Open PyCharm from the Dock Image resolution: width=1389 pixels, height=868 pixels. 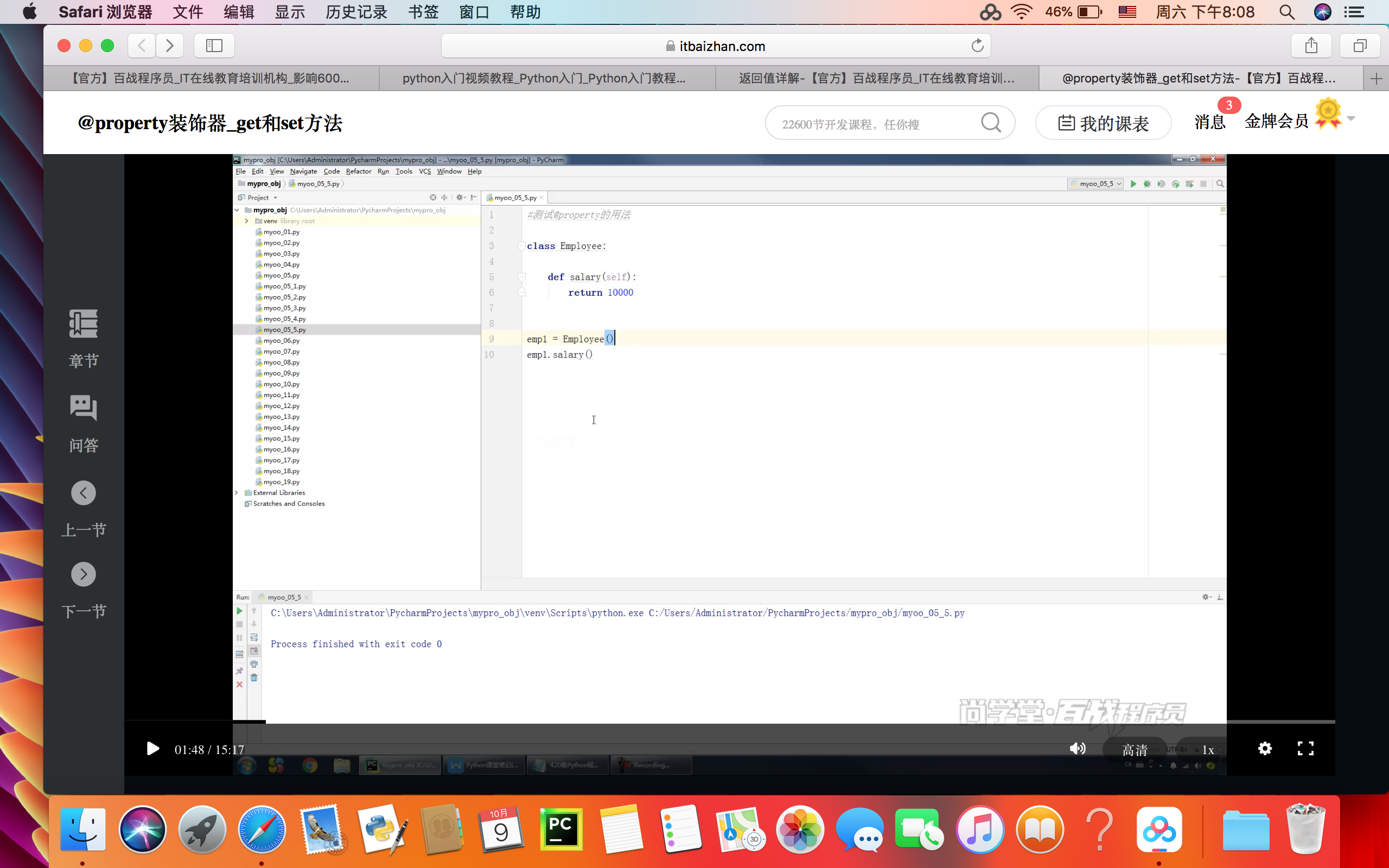tap(561, 829)
